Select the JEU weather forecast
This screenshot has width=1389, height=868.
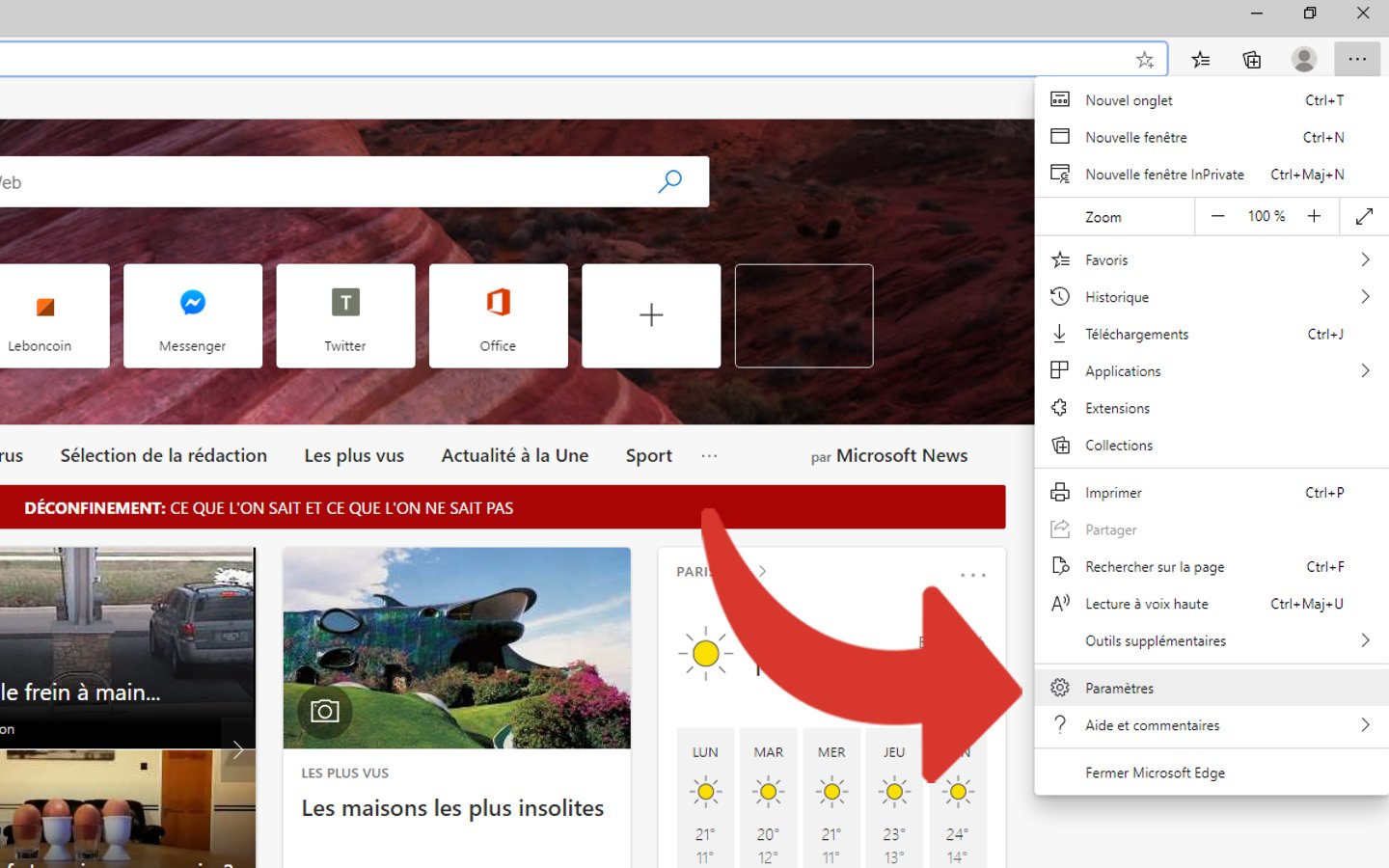pyautogui.click(x=894, y=799)
